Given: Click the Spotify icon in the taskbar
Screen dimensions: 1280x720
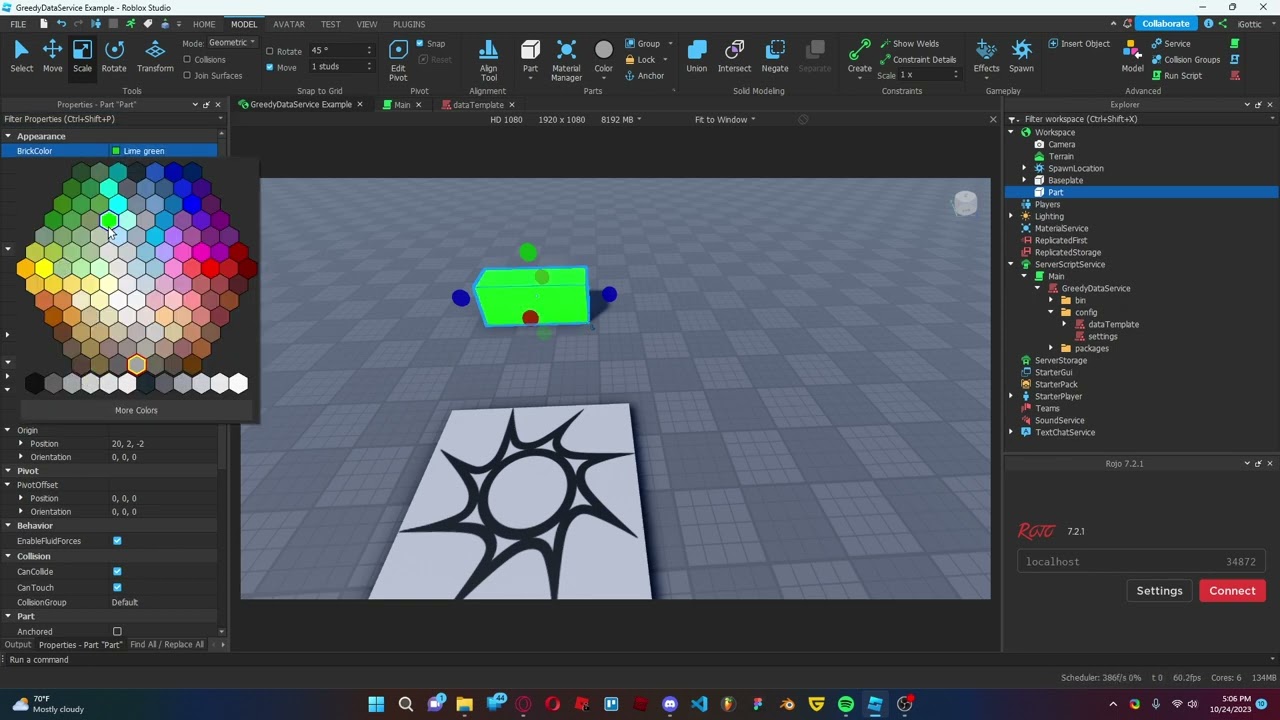Looking at the screenshot, I should coord(846,704).
